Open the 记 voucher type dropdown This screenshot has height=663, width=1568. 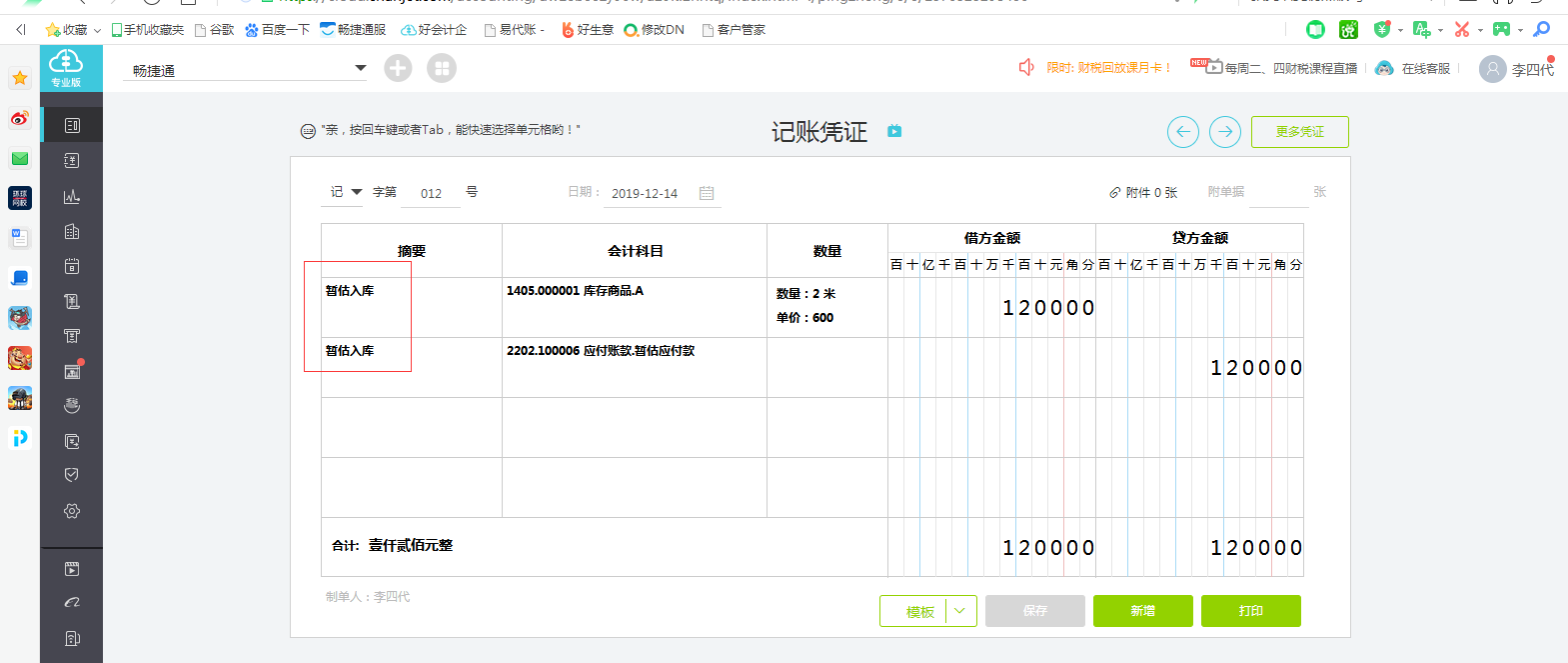pyautogui.click(x=356, y=192)
